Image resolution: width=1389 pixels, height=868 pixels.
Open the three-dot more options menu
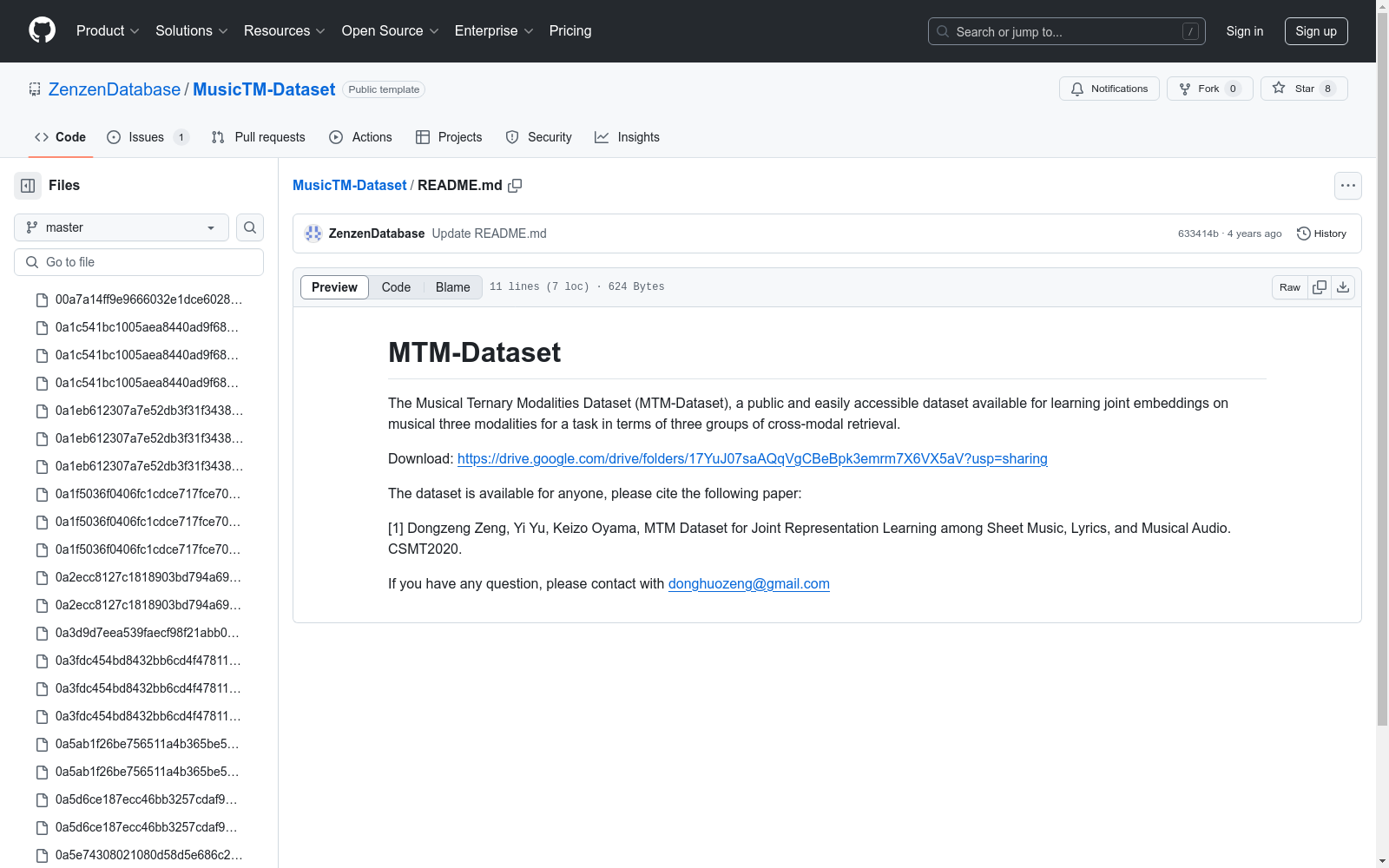coord(1347,186)
